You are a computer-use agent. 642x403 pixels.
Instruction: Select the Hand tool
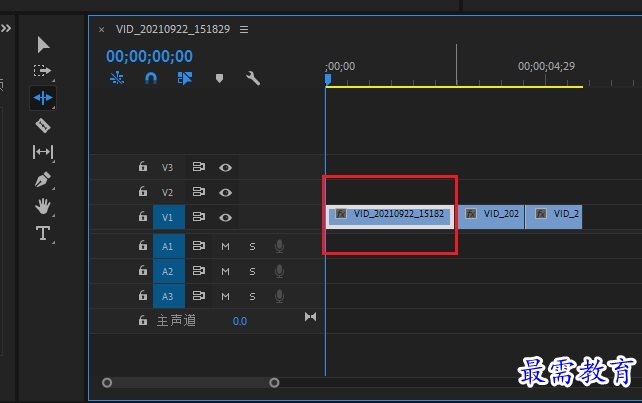click(43, 206)
